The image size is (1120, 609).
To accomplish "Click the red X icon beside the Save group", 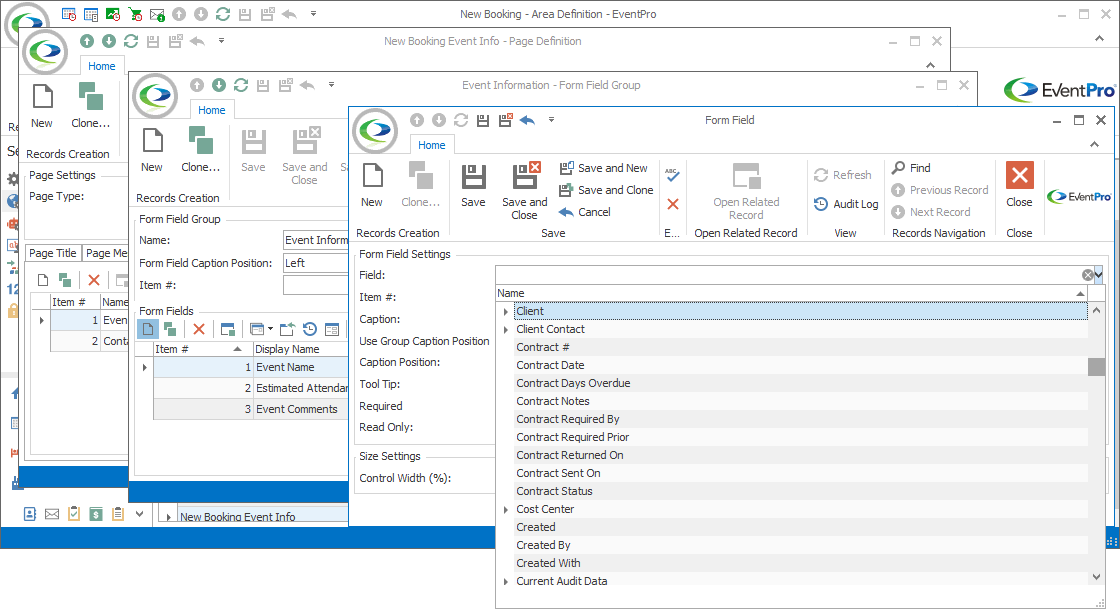I will [x=672, y=204].
